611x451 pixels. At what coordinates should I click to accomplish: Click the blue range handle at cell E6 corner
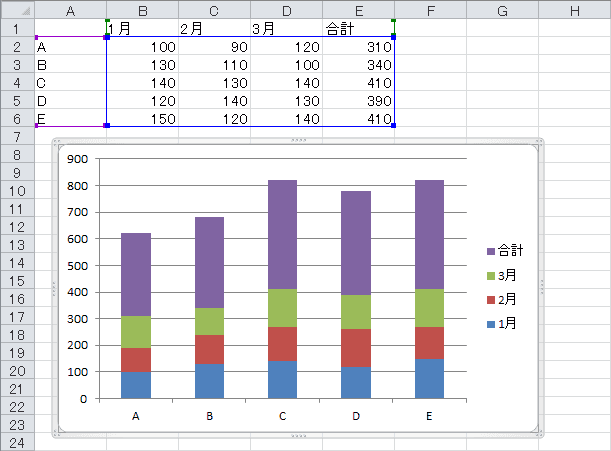click(394, 126)
